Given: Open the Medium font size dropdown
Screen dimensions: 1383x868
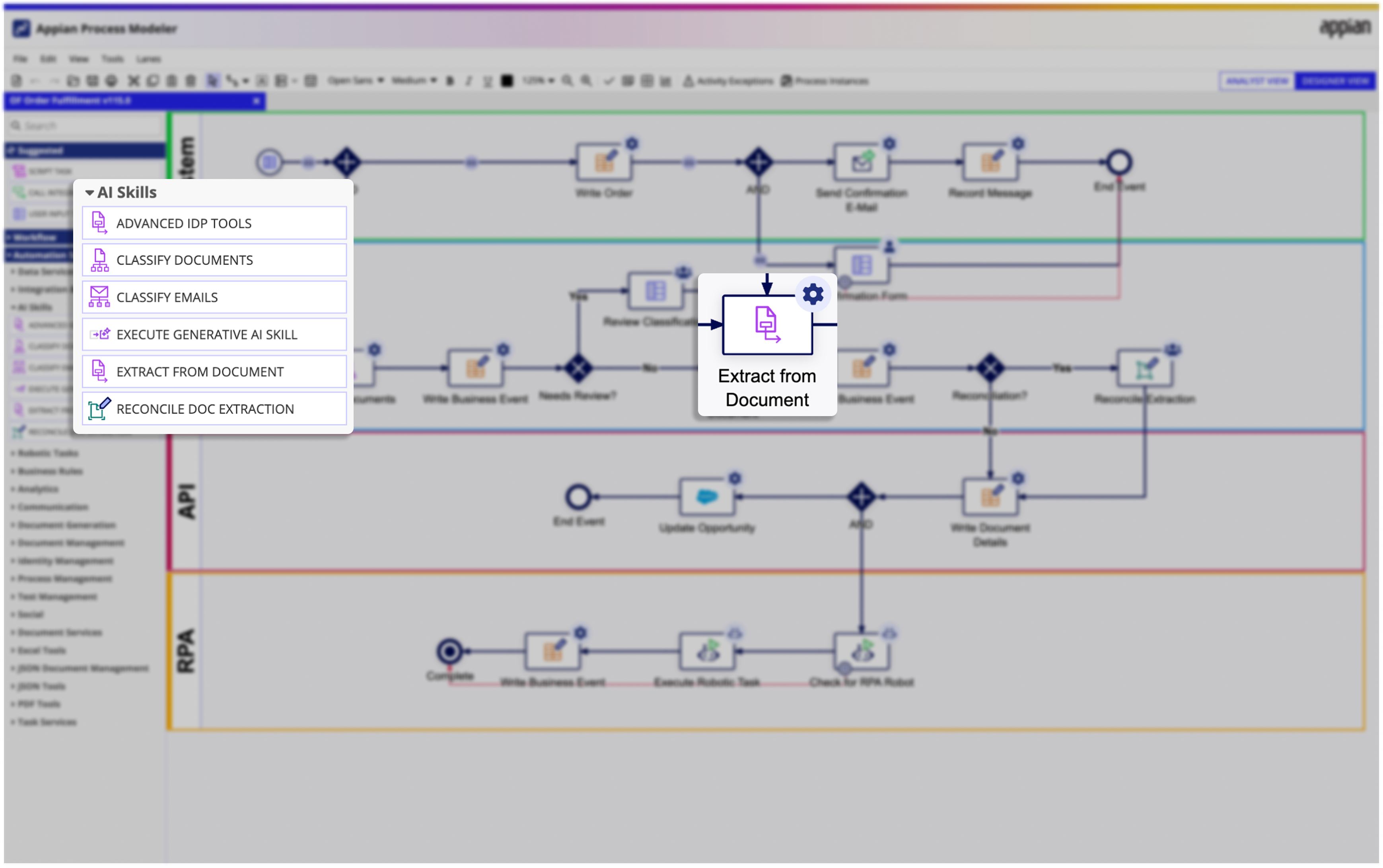Looking at the screenshot, I should pyautogui.click(x=414, y=80).
